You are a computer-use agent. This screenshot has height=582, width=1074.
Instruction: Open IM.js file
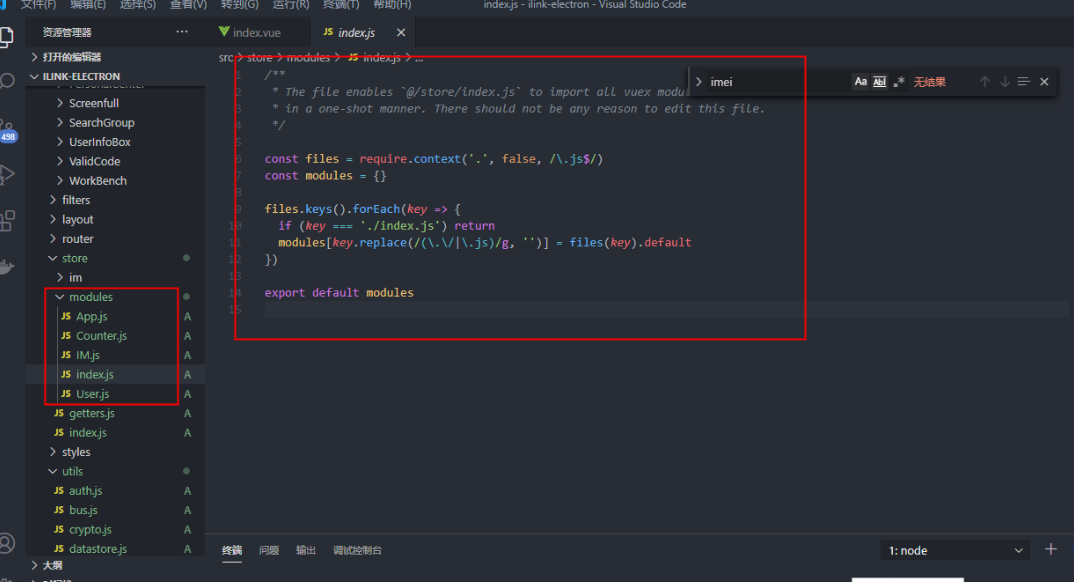coord(115,355)
